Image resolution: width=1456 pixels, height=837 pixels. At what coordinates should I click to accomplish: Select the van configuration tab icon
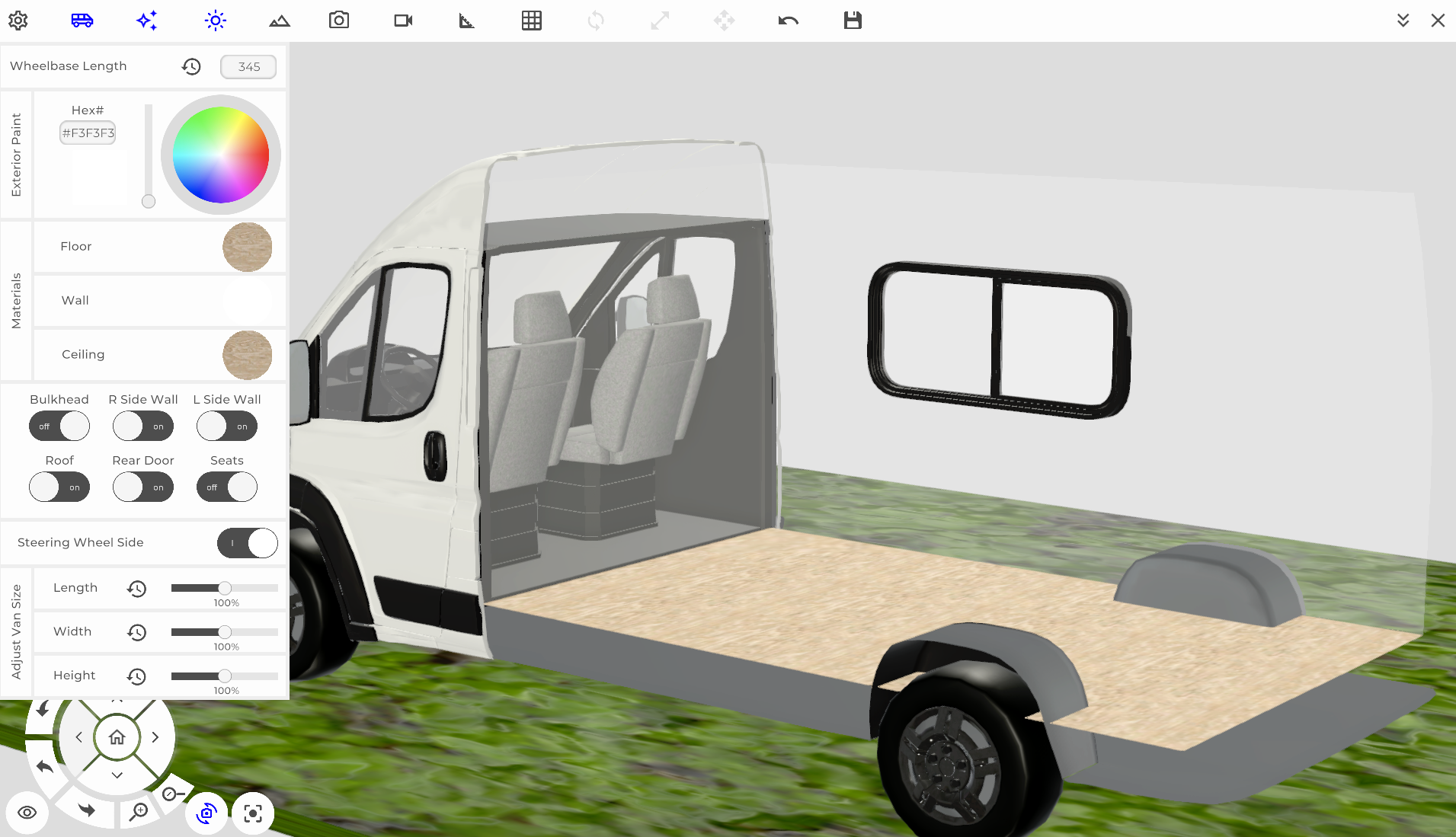(82, 21)
